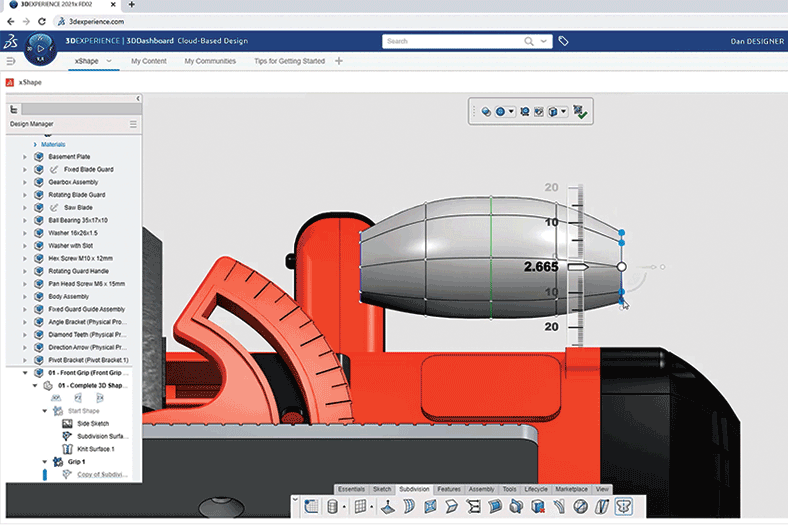788x525 pixels.
Task: Click the tag icon beside search
Action: click(563, 41)
